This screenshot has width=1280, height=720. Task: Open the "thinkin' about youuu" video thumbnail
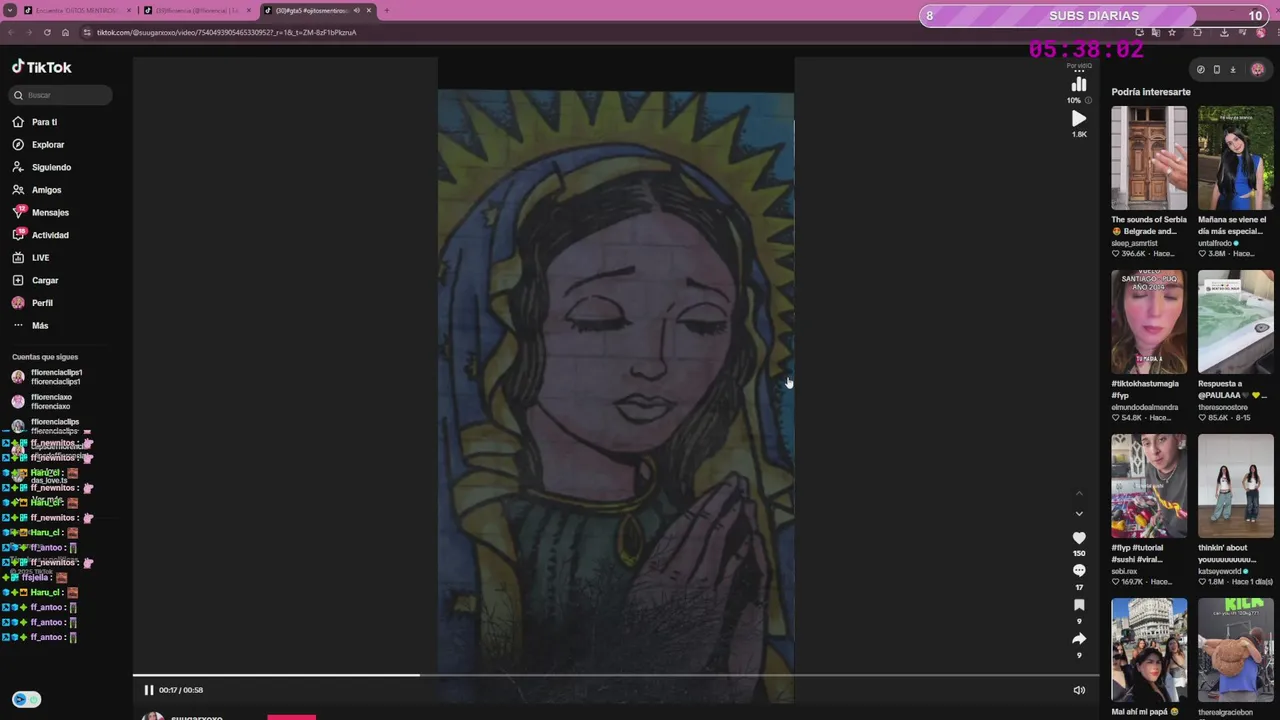[1236, 486]
